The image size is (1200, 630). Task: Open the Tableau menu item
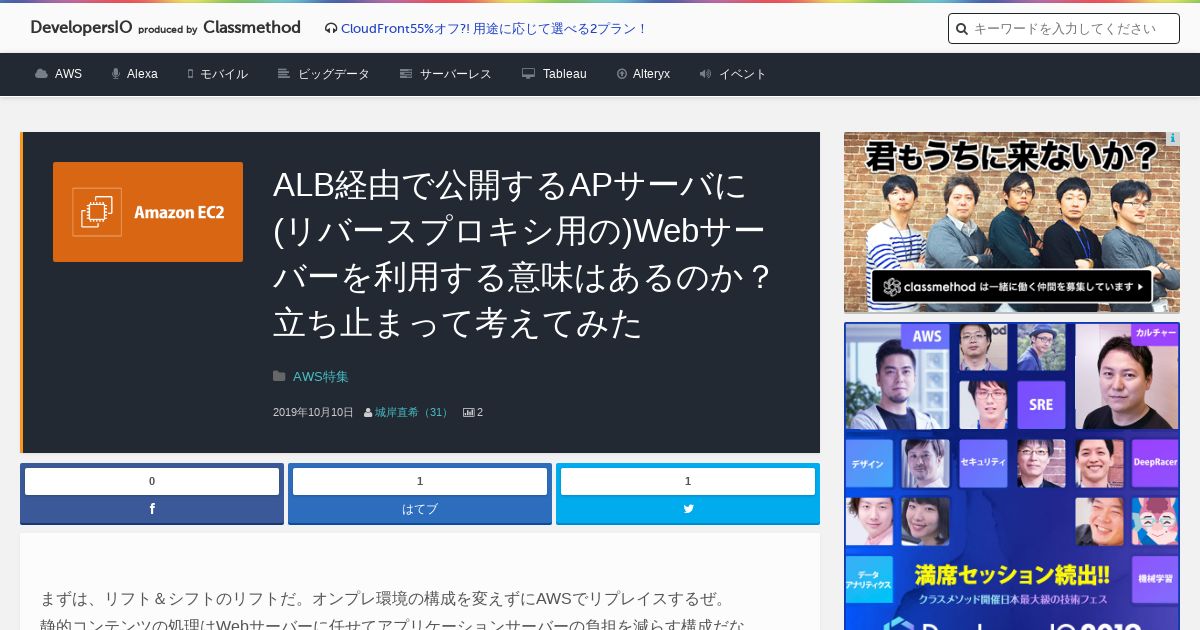click(x=565, y=74)
